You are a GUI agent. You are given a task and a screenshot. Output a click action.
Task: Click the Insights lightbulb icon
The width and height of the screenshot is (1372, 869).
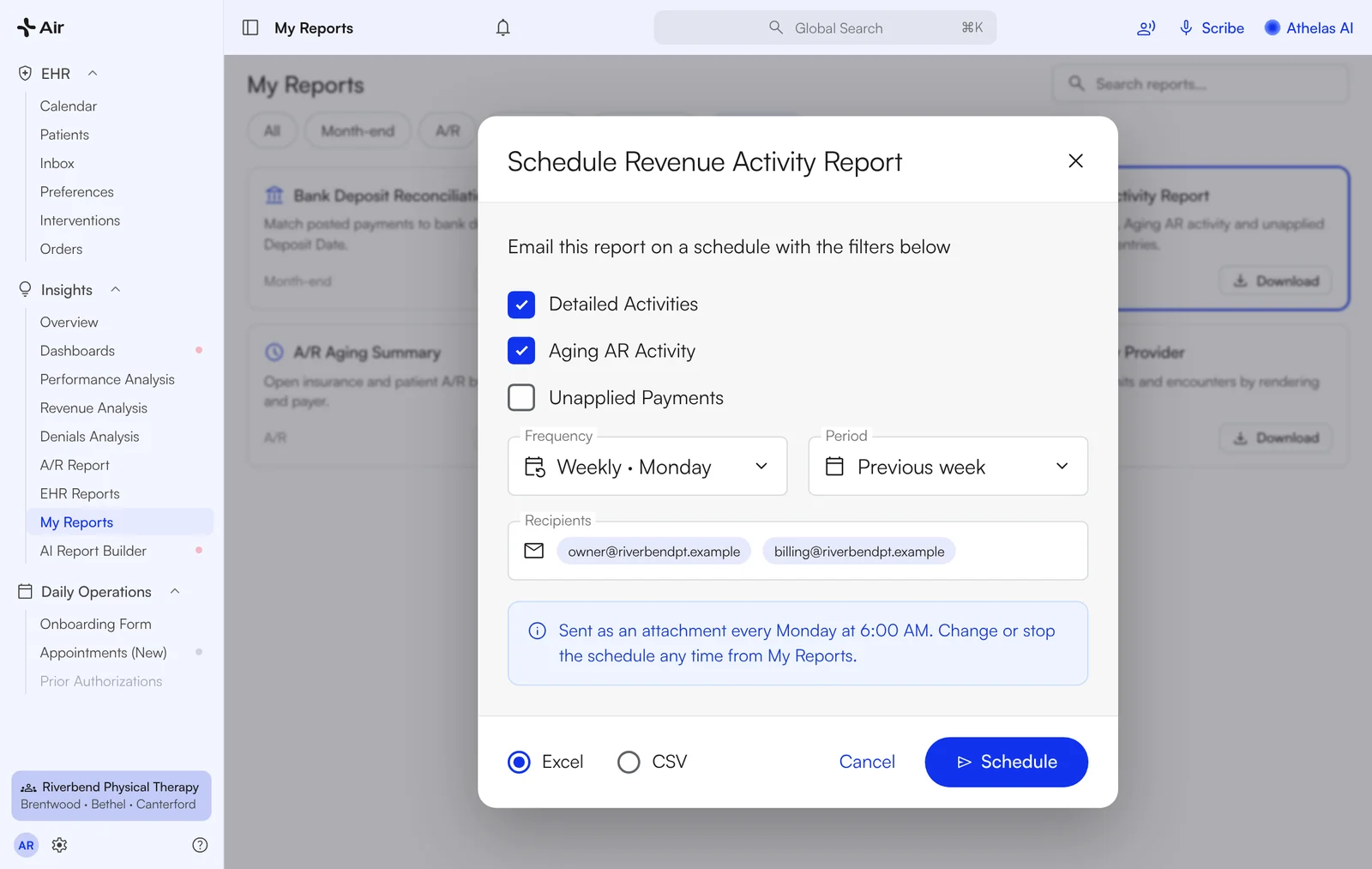click(x=25, y=290)
